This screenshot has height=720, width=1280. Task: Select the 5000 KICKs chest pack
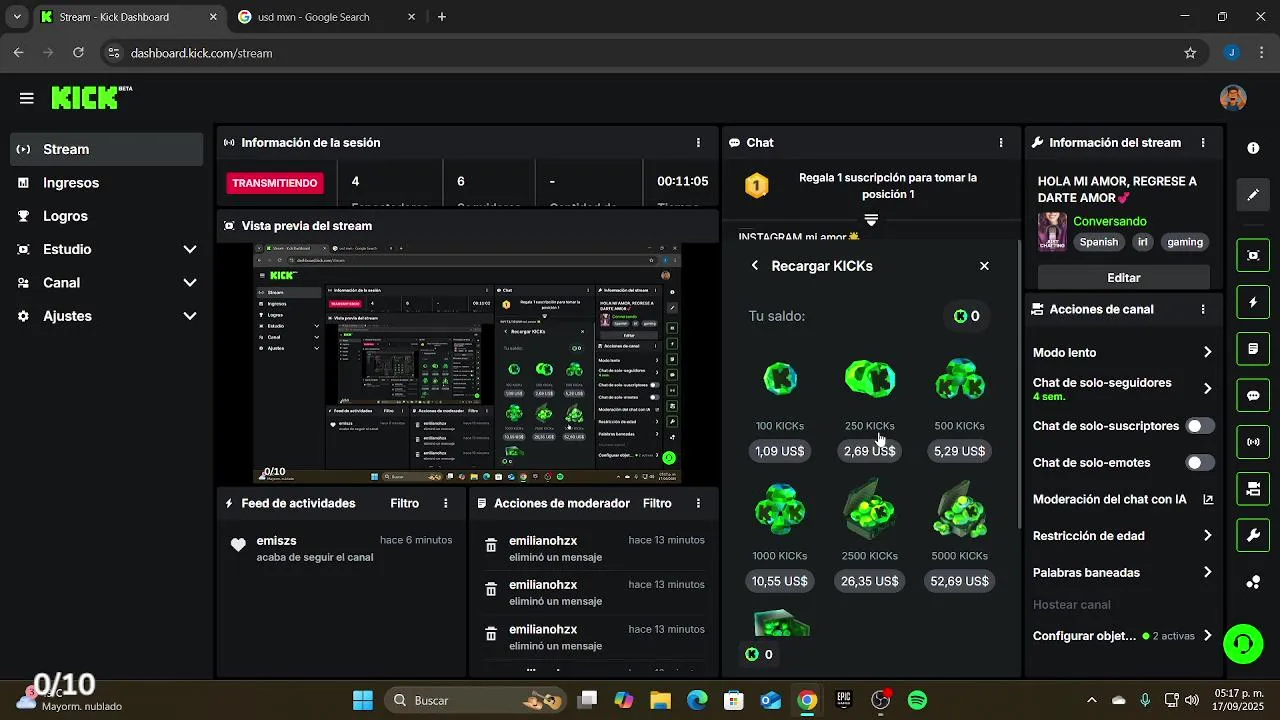coord(959,510)
